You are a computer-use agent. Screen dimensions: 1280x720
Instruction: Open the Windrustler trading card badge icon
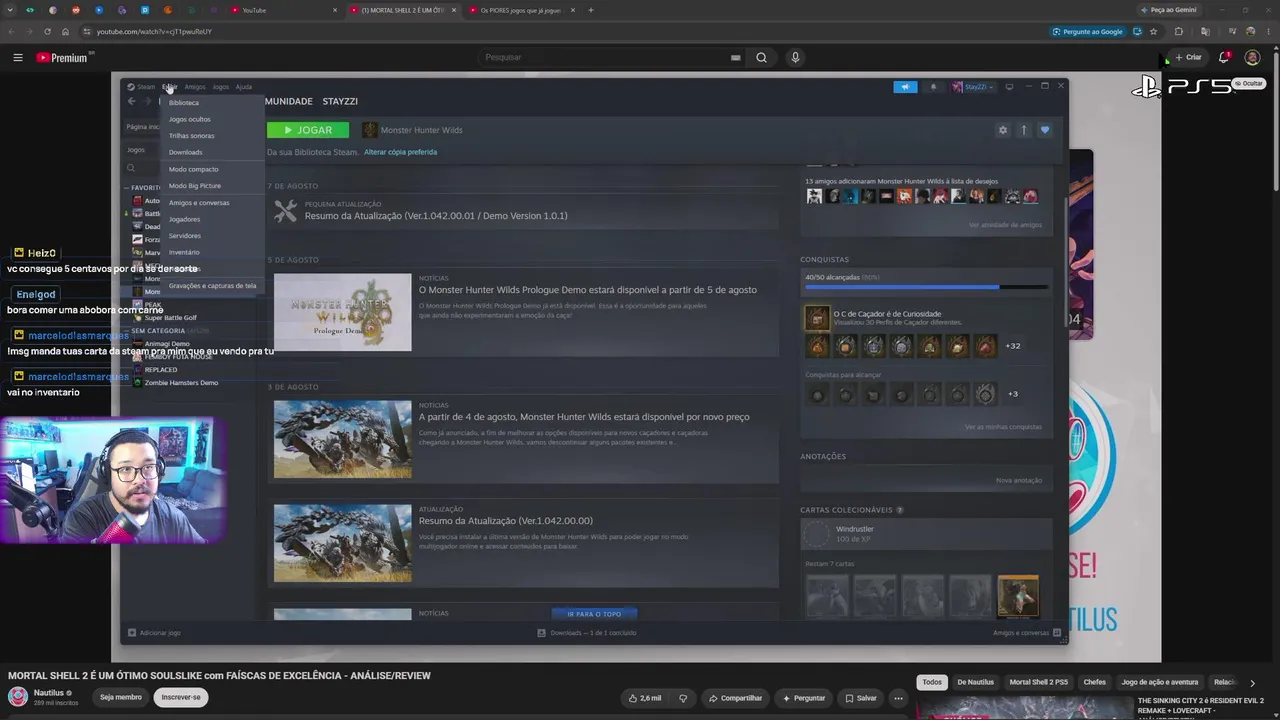[817, 534]
